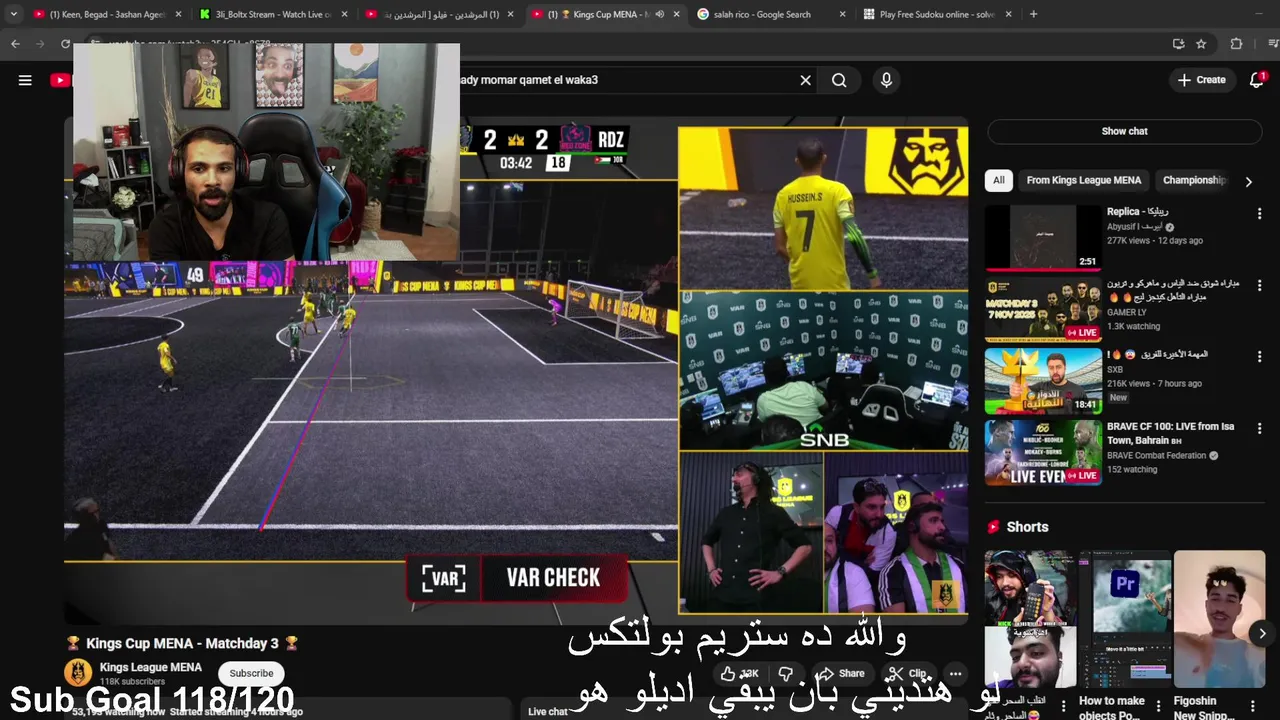Select the 'From Kings League MENA' chip
1280x720 pixels.
pyautogui.click(x=1083, y=180)
